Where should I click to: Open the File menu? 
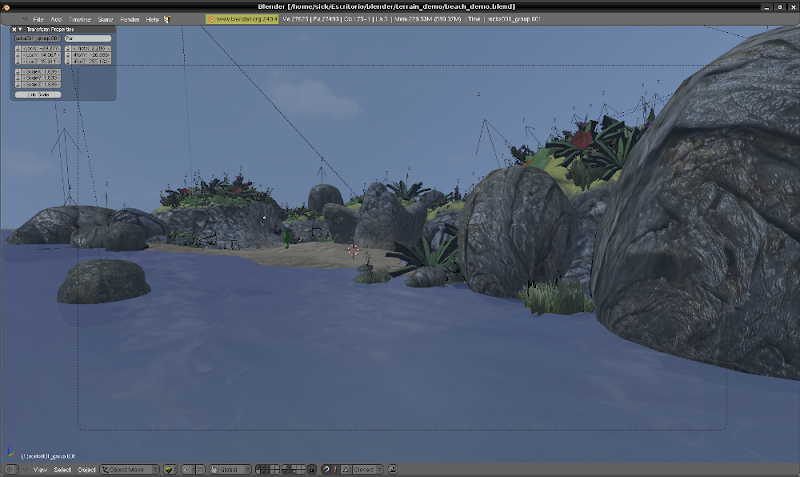(38, 19)
